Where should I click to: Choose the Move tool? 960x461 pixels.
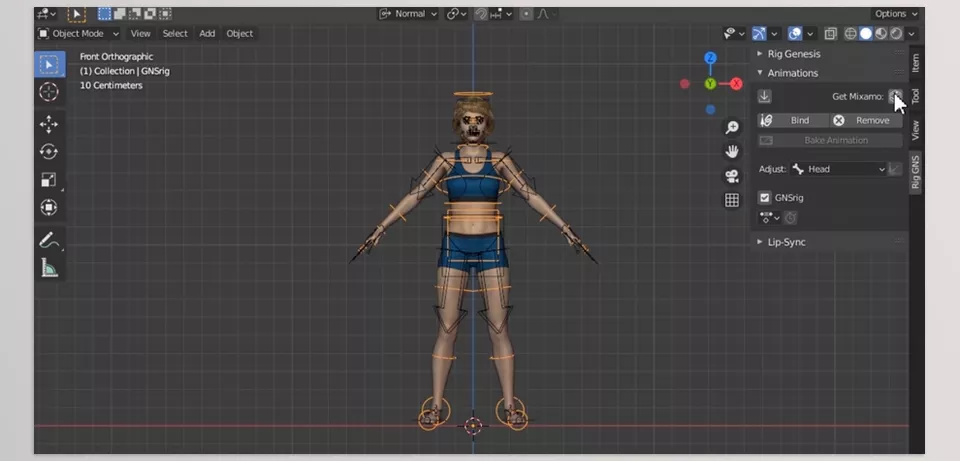click(49, 124)
